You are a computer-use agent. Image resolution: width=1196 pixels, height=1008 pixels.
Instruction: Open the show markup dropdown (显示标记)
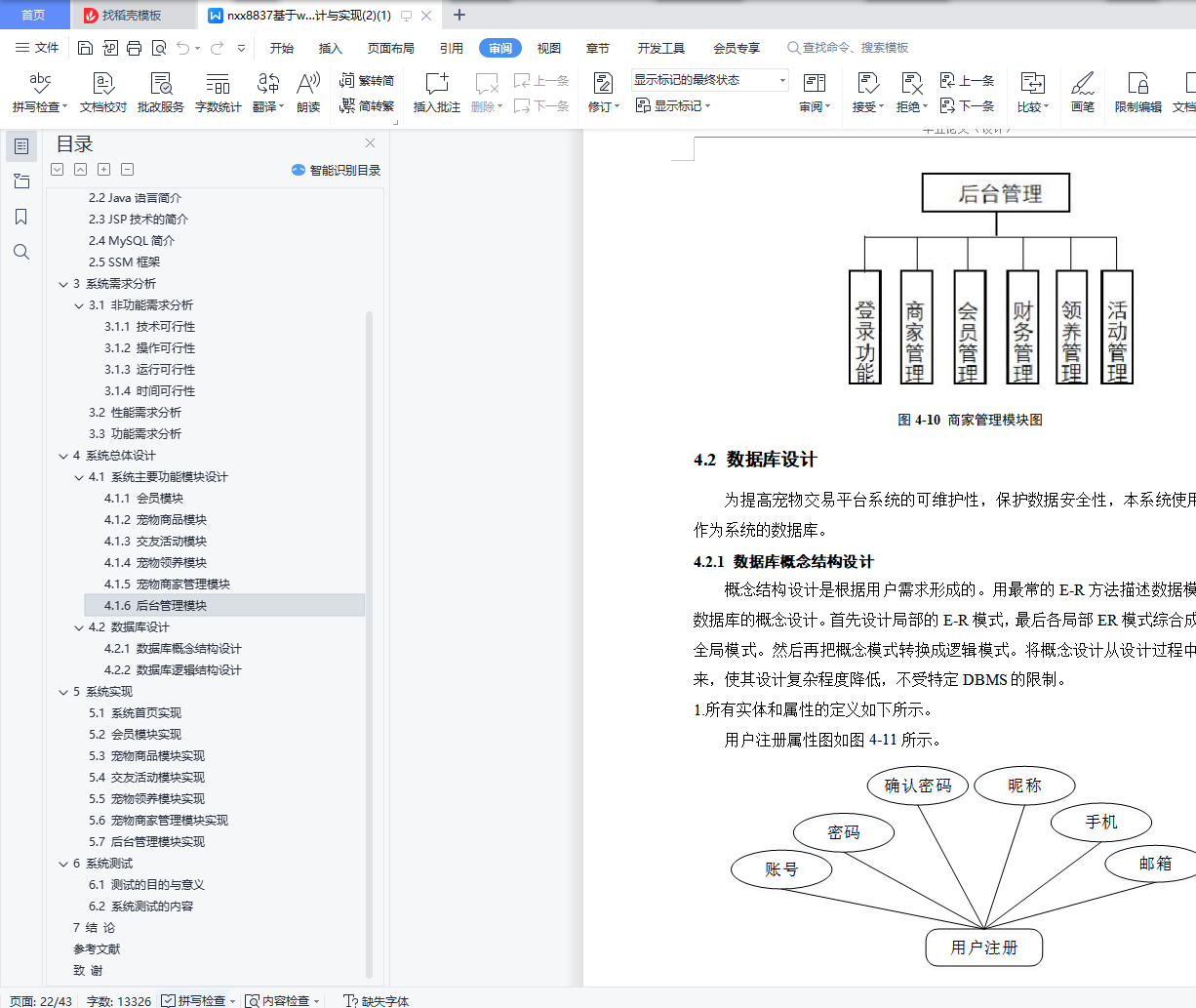[x=673, y=105]
